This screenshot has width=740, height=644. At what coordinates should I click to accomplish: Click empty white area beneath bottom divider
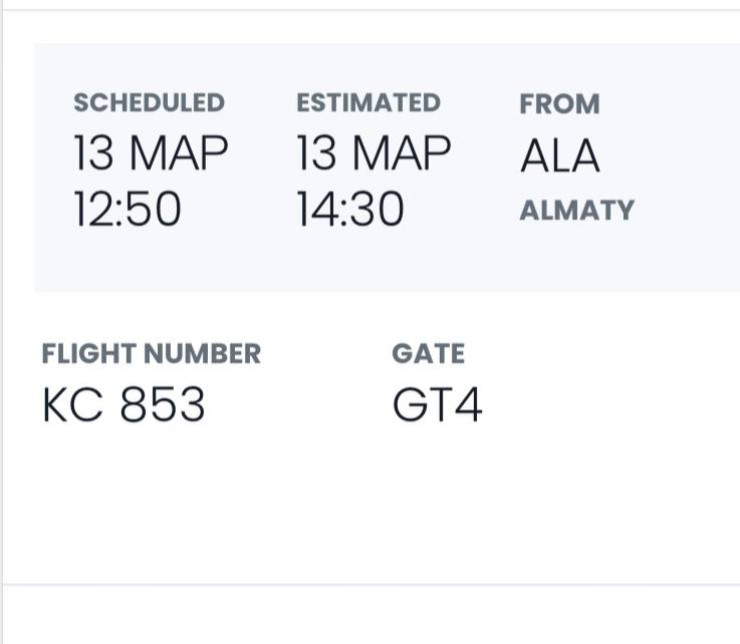tap(370, 616)
